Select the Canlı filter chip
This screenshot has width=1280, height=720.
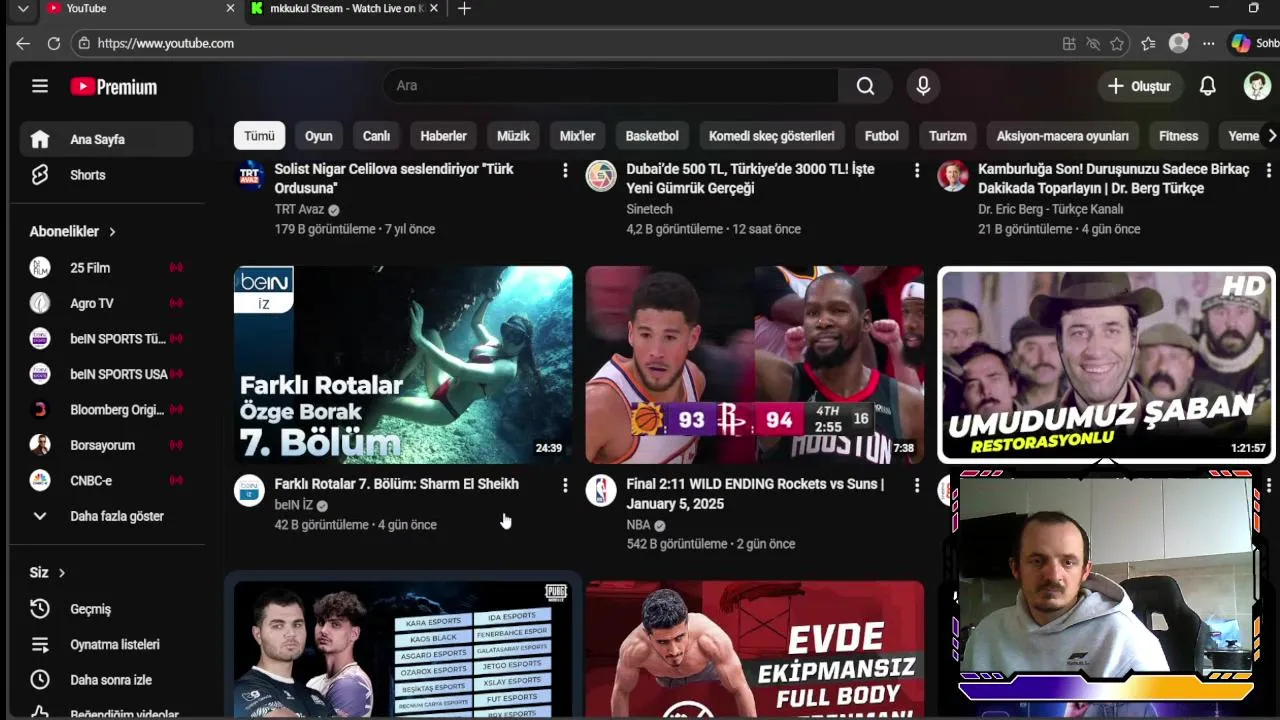coord(376,136)
